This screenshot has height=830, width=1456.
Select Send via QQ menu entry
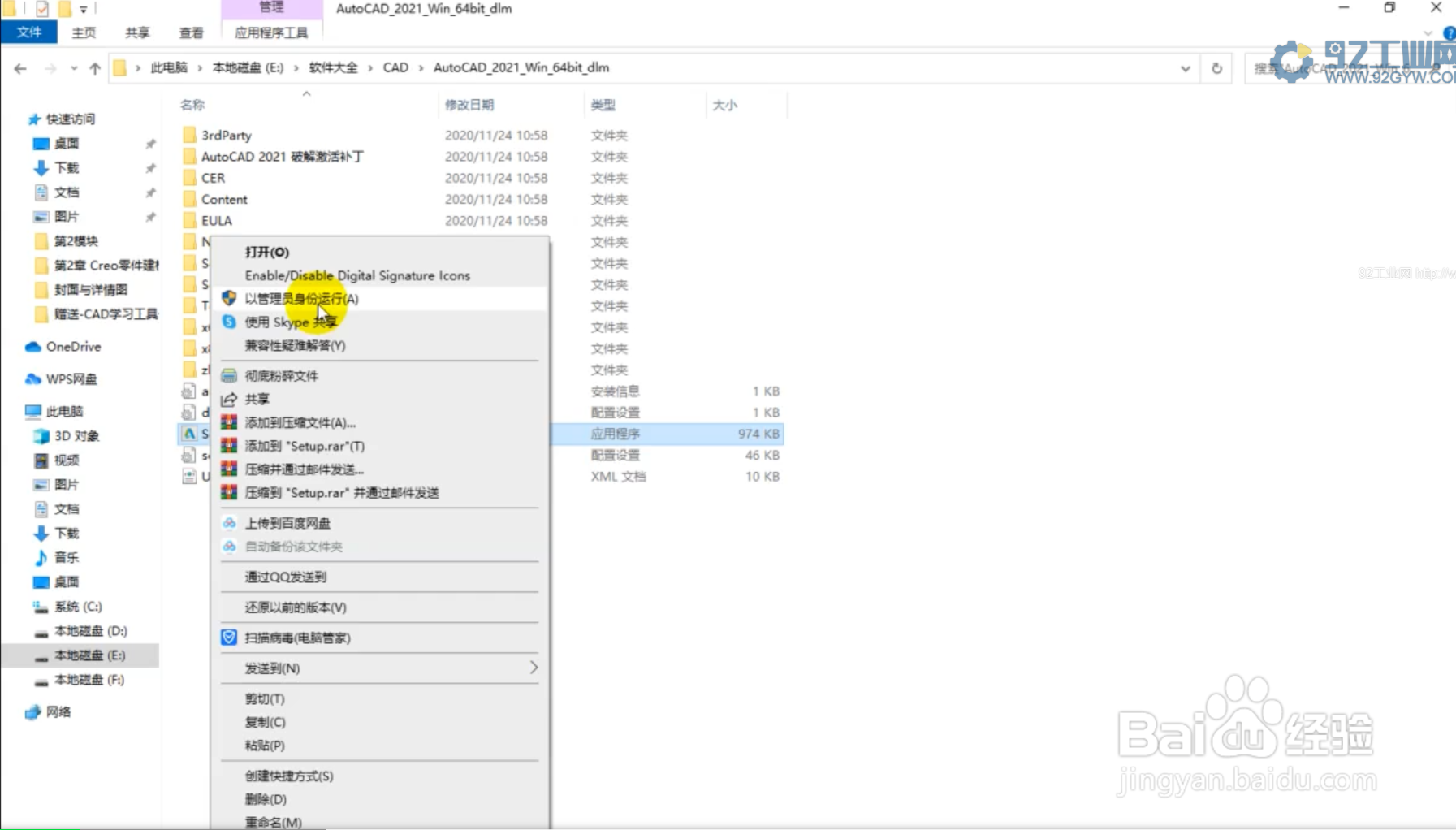(285, 577)
